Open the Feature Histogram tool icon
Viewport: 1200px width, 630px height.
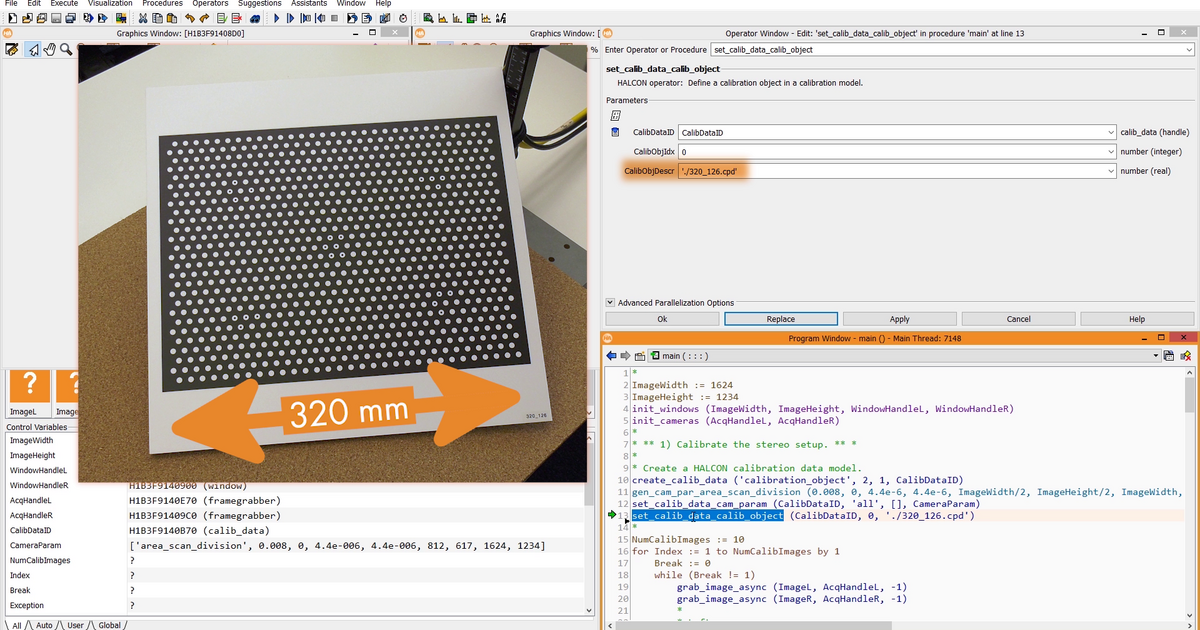456,18
